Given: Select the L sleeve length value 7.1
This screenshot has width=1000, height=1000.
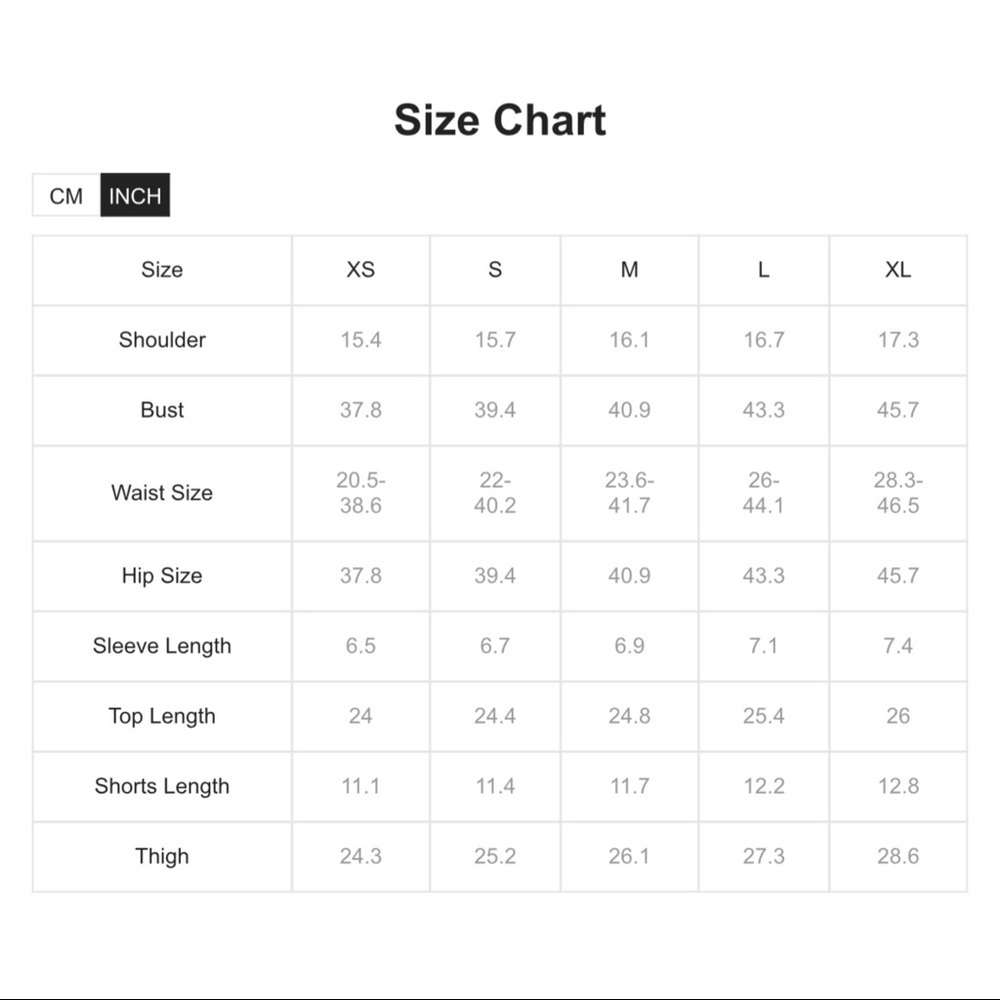Looking at the screenshot, I should (764, 646).
